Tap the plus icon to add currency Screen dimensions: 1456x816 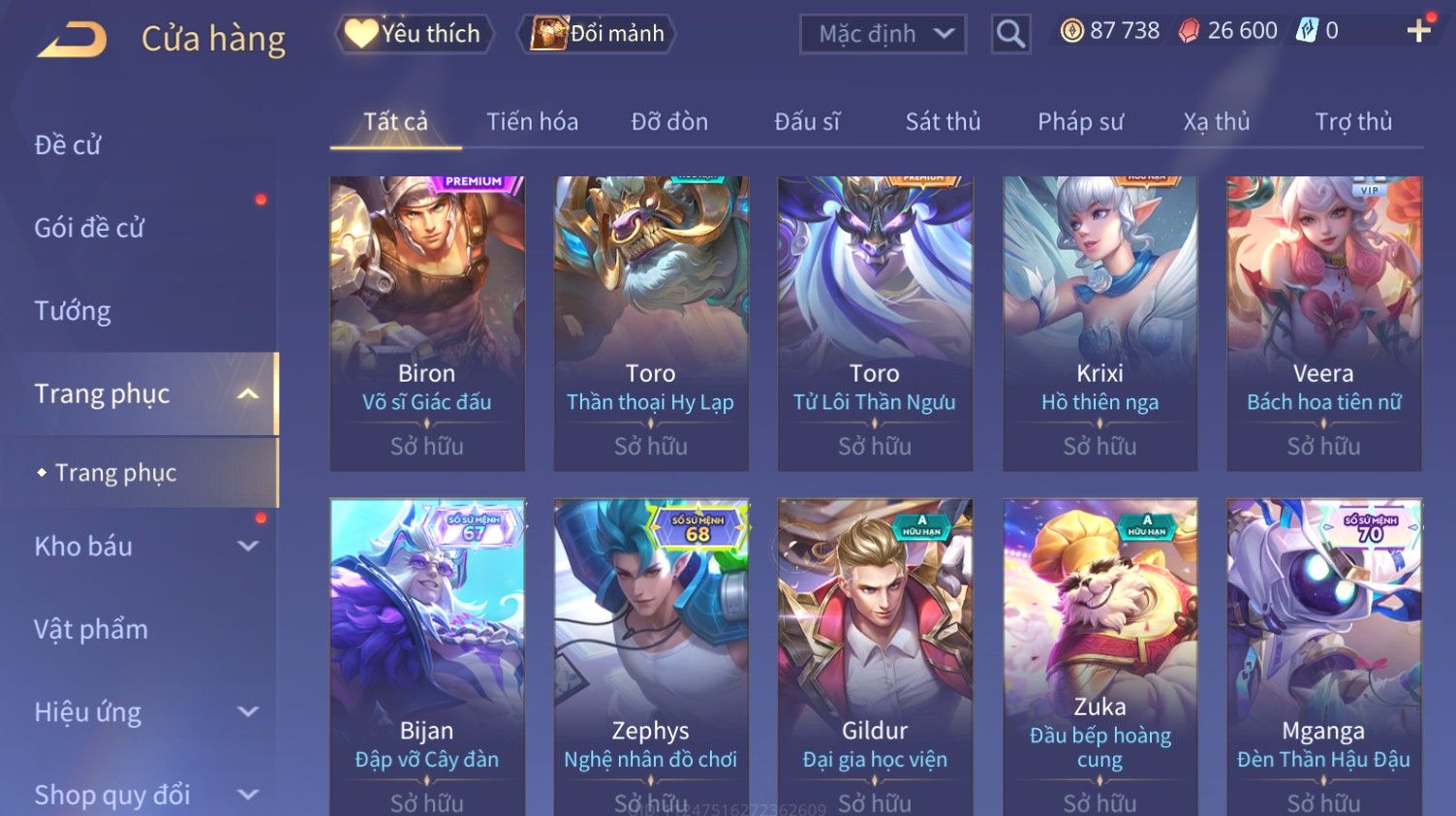(1418, 31)
